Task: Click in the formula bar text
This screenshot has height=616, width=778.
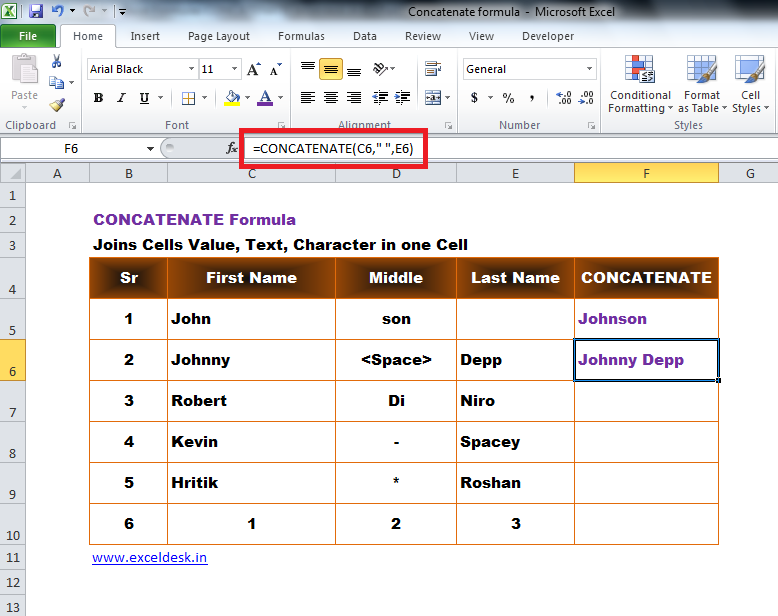Action: [333, 148]
